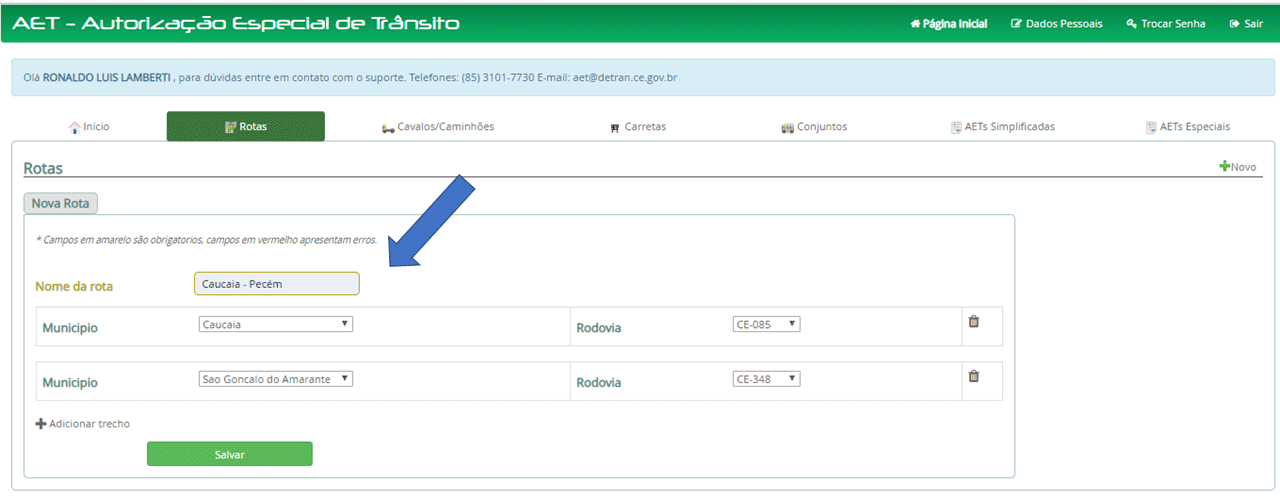Open the CE-348 Rodovia dropdown
The image size is (1280, 500).
766,379
